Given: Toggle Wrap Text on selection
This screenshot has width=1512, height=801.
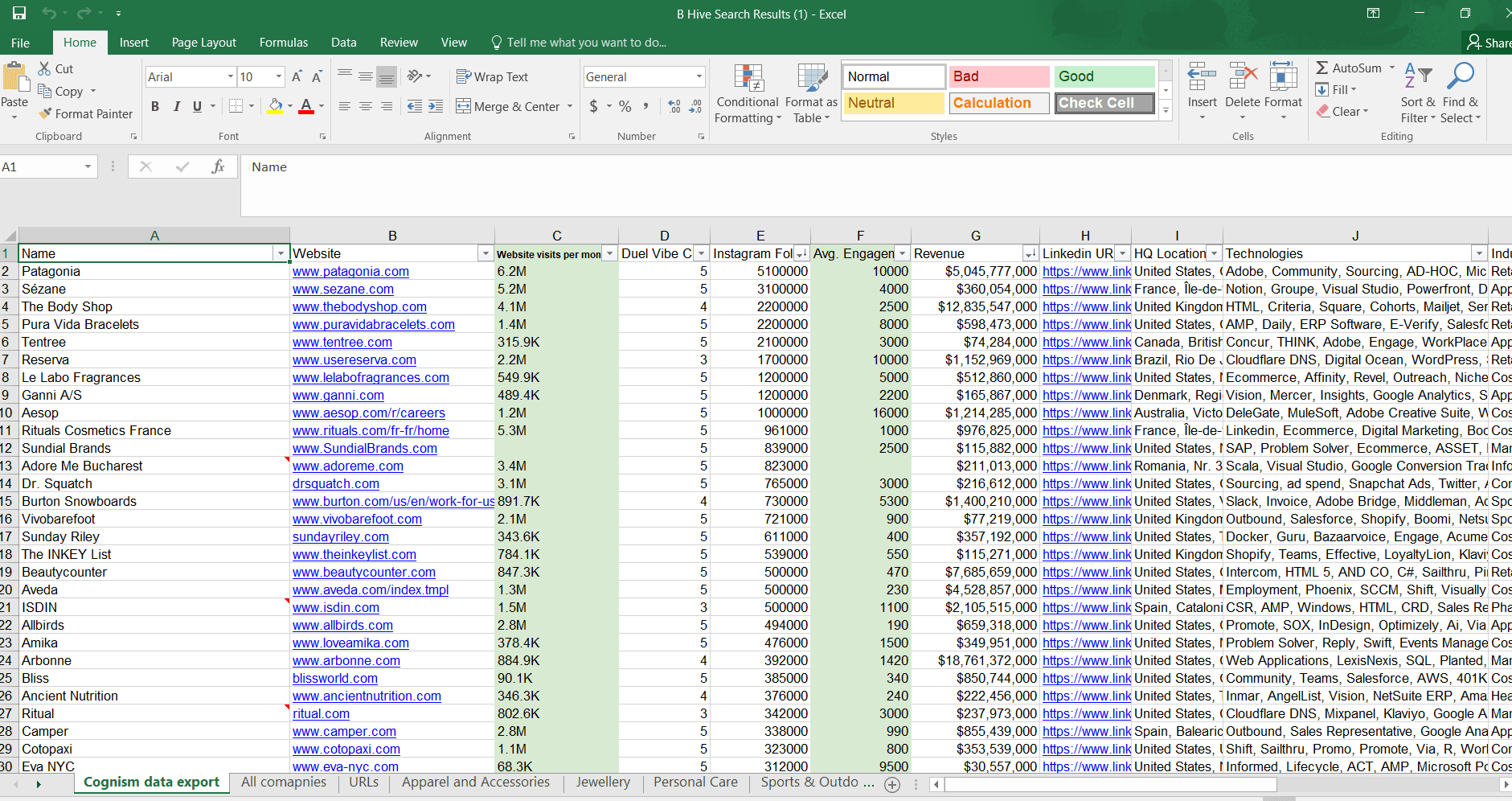Looking at the screenshot, I should [493, 76].
